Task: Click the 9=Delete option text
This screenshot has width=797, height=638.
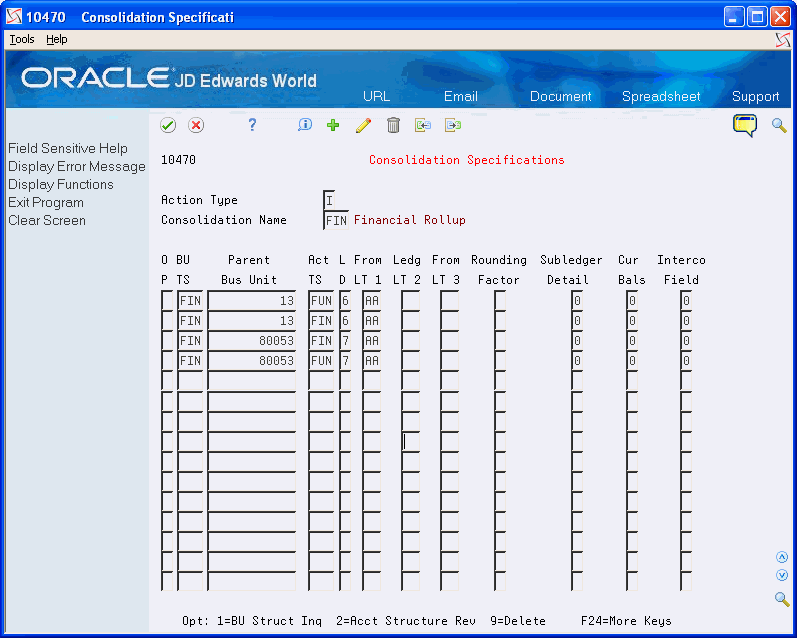Action: pos(518,621)
